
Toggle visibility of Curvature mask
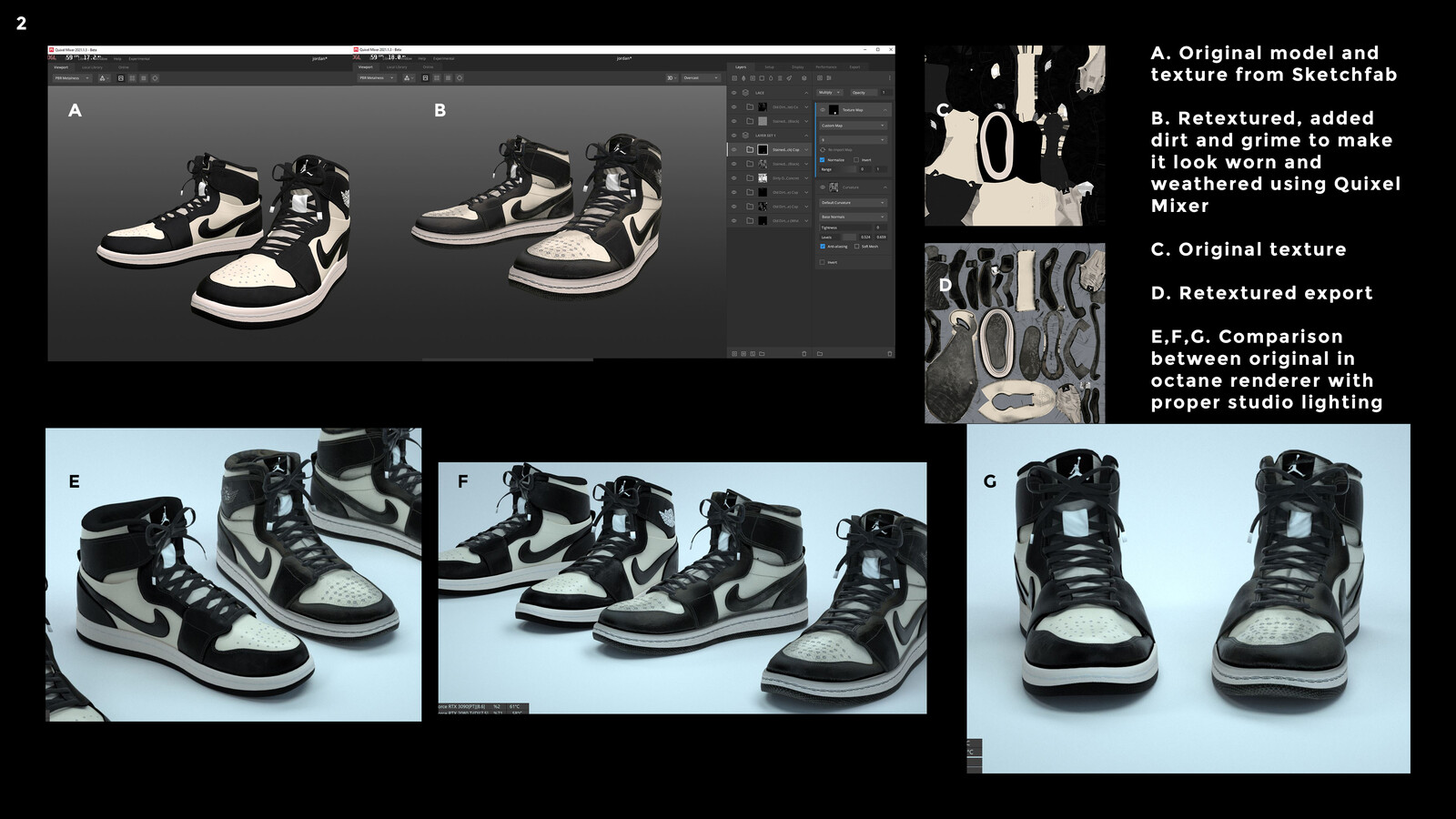pos(823,187)
